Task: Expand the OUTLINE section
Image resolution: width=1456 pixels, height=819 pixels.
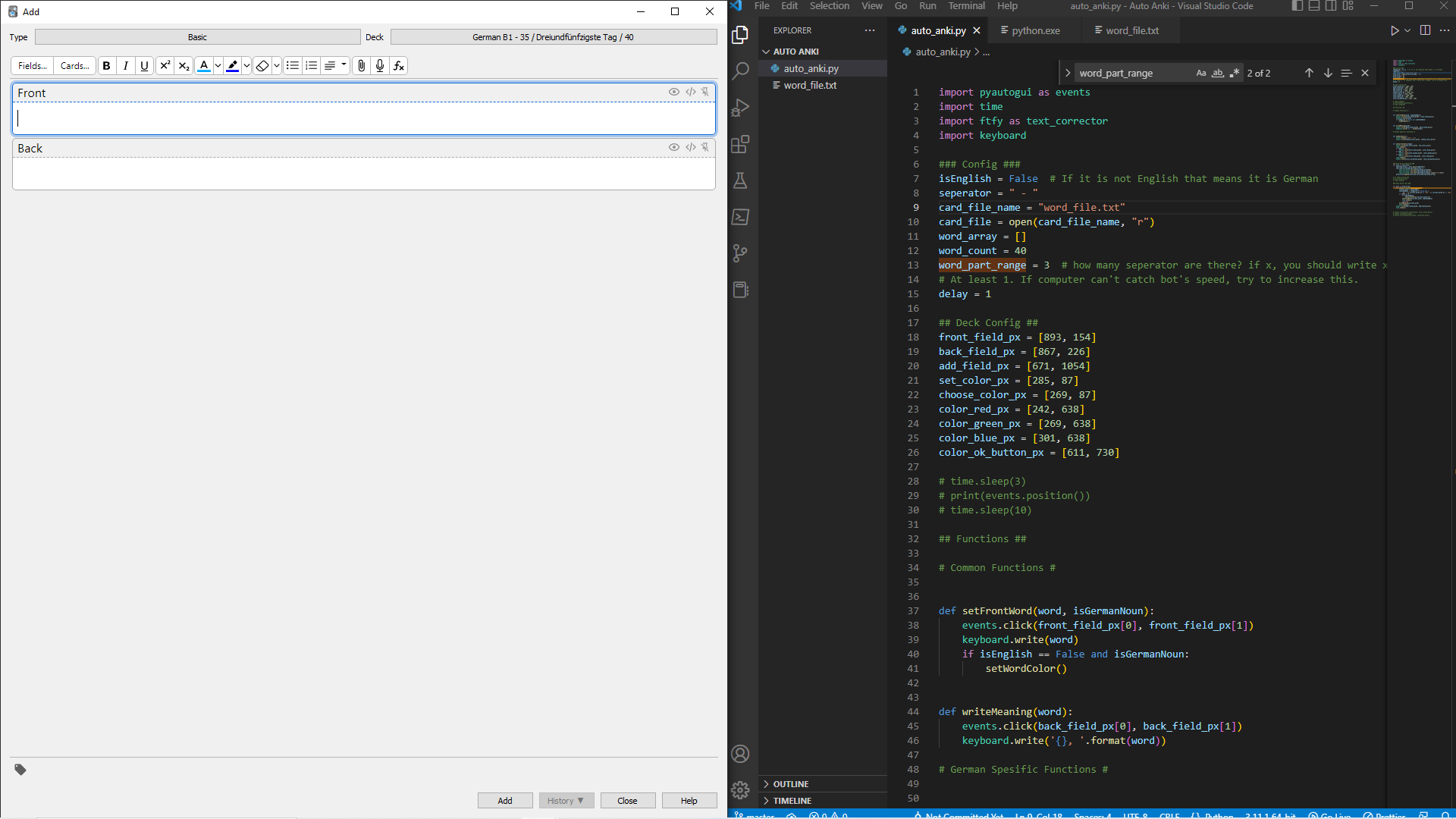Action: [789, 783]
